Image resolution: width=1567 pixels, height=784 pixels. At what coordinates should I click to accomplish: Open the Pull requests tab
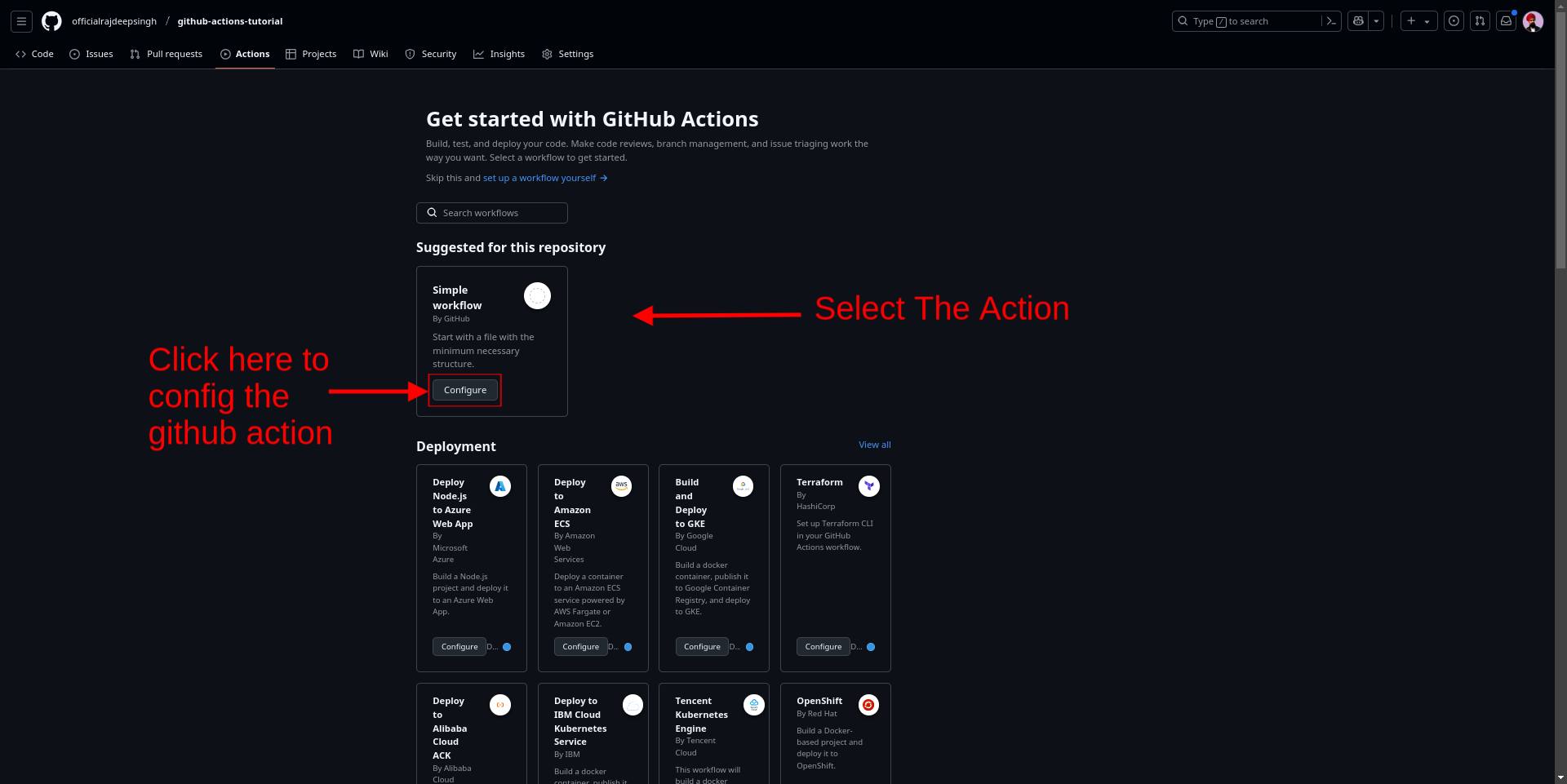[166, 54]
